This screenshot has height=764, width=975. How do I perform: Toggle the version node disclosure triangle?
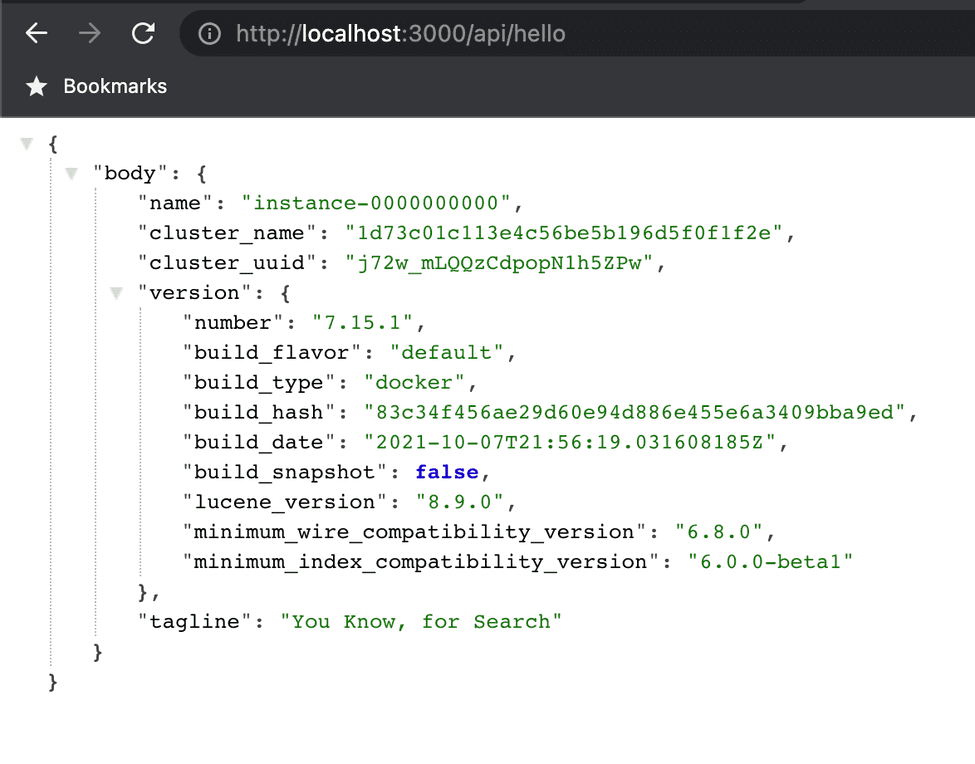click(x=116, y=293)
